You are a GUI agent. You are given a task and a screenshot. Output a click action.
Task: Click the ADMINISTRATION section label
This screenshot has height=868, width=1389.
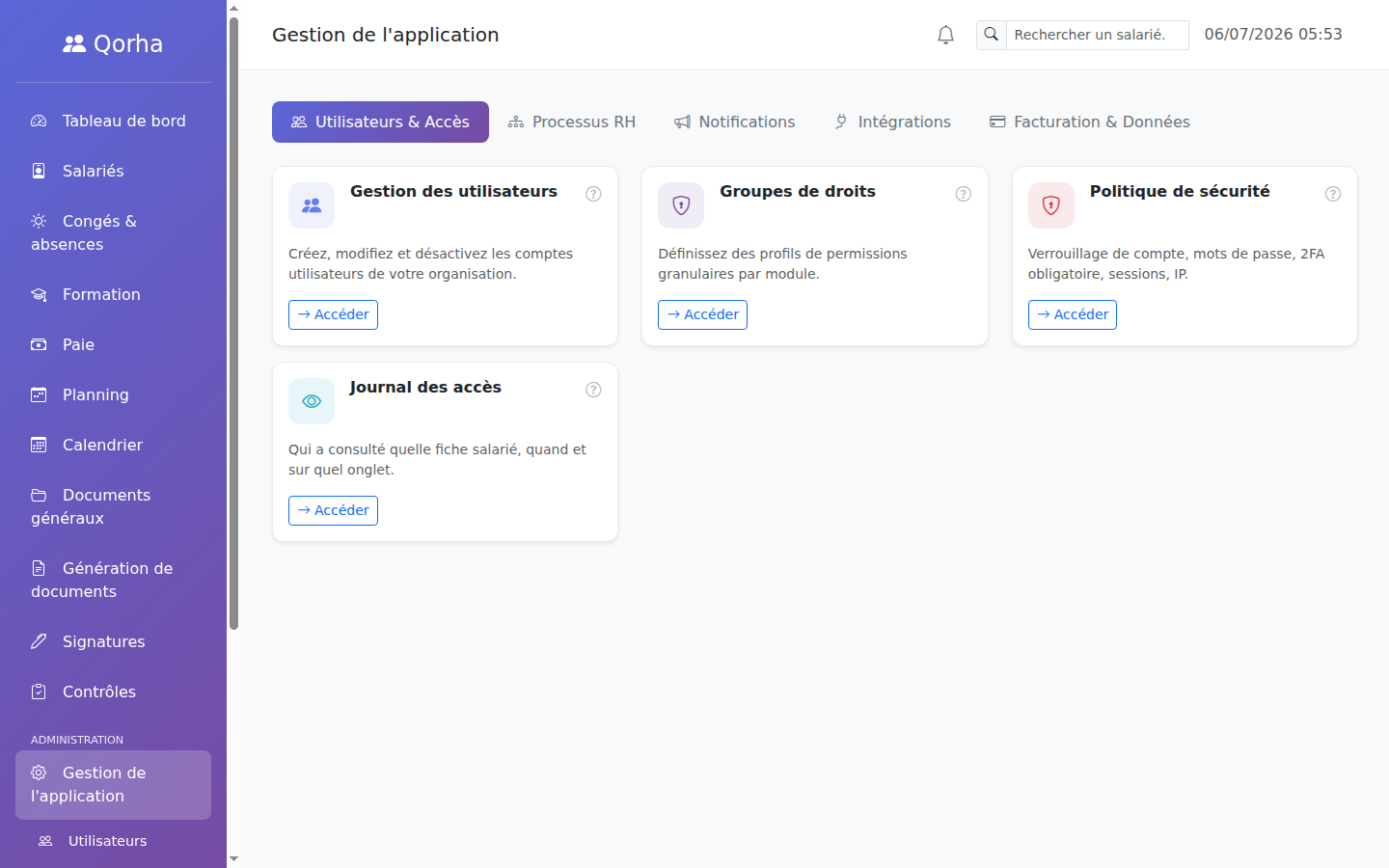coord(77,740)
